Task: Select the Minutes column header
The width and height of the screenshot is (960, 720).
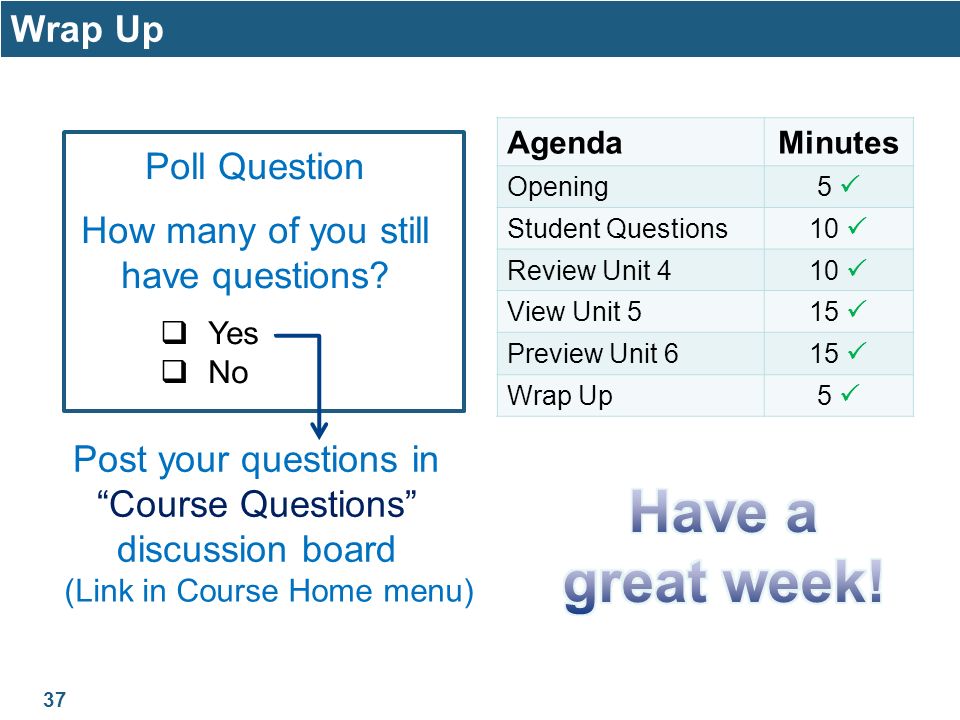Action: (x=838, y=143)
